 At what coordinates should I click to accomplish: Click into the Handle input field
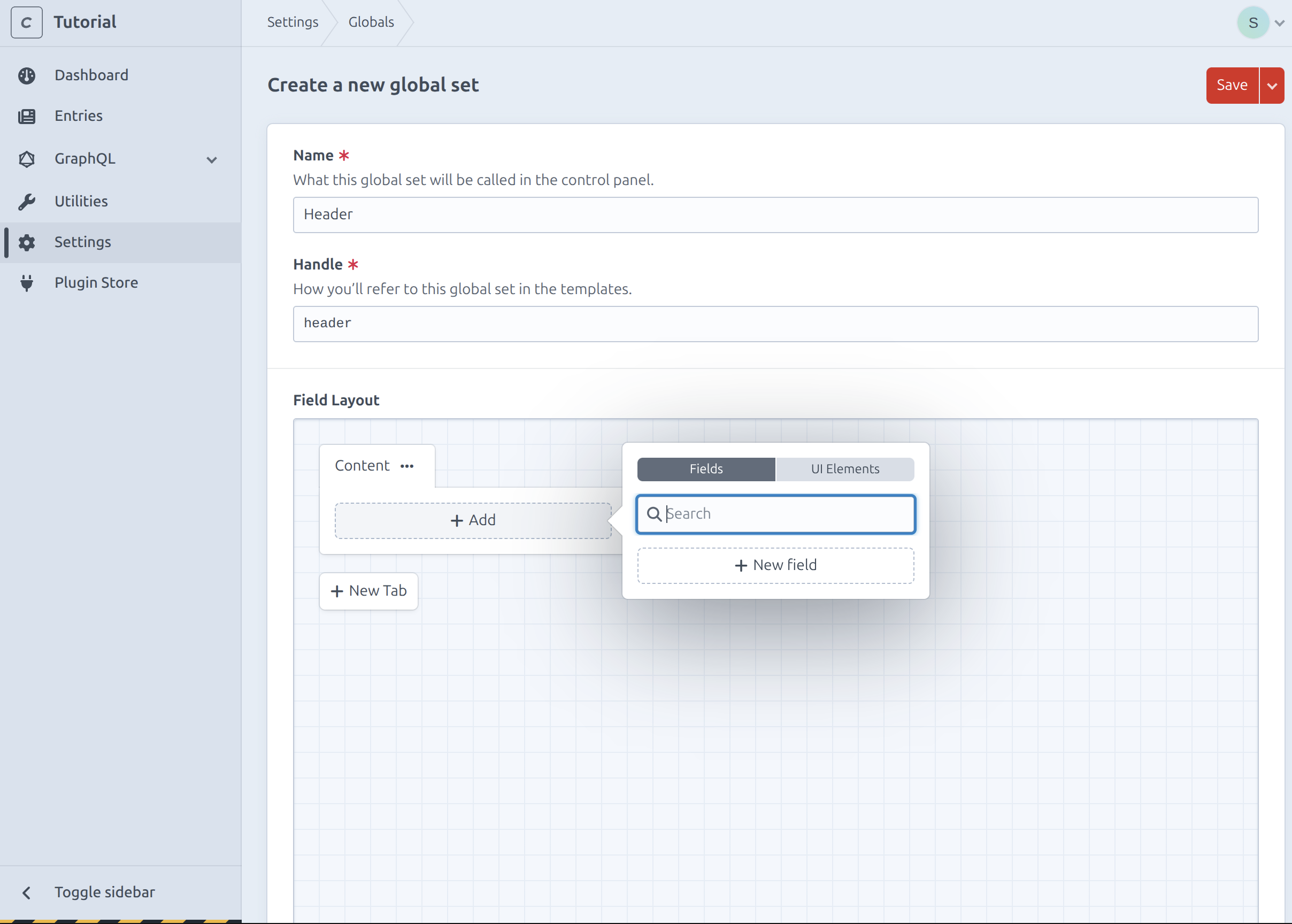[x=775, y=324]
